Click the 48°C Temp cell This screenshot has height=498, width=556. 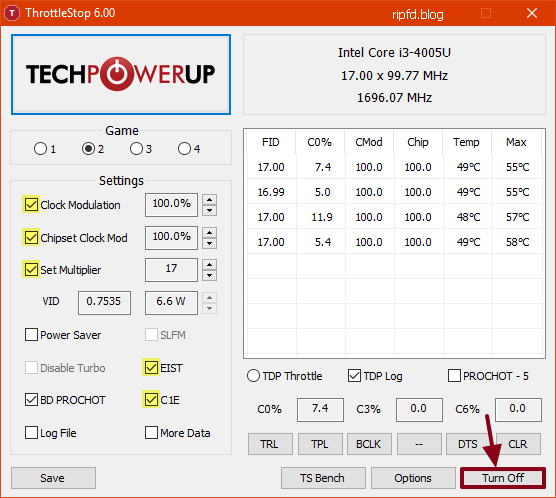point(468,217)
